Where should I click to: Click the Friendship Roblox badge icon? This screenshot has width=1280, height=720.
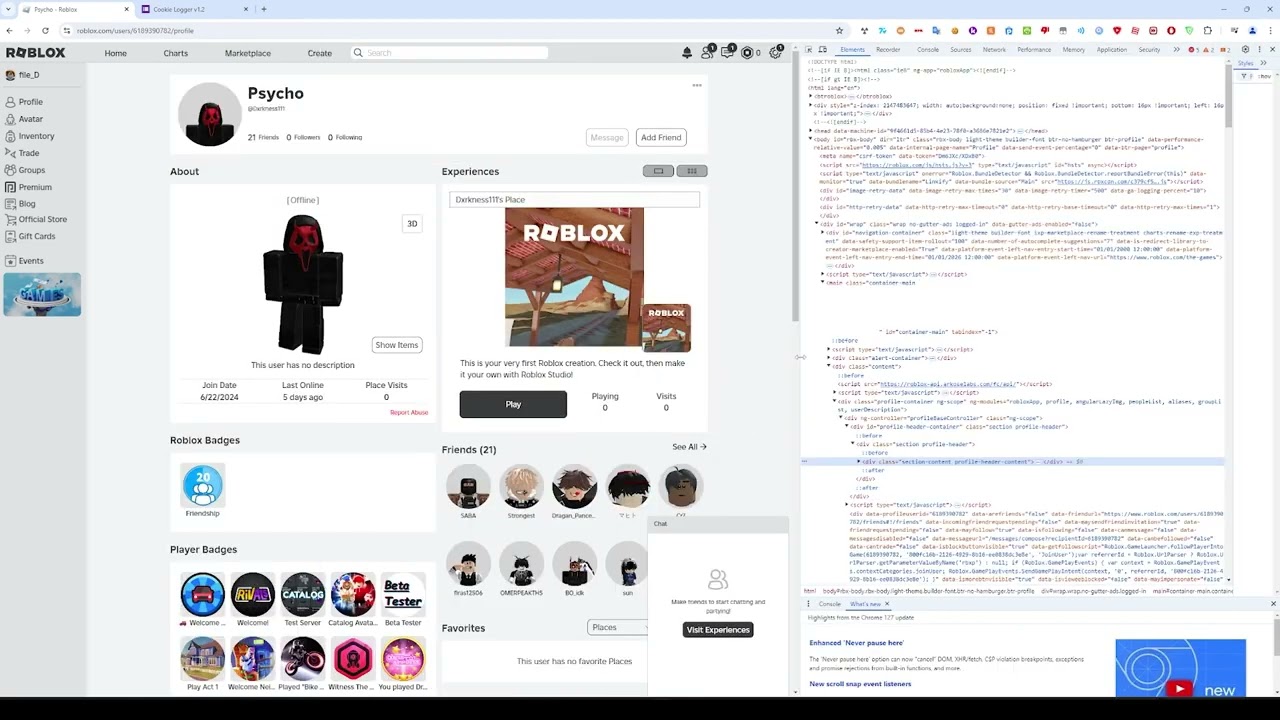point(203,485)
